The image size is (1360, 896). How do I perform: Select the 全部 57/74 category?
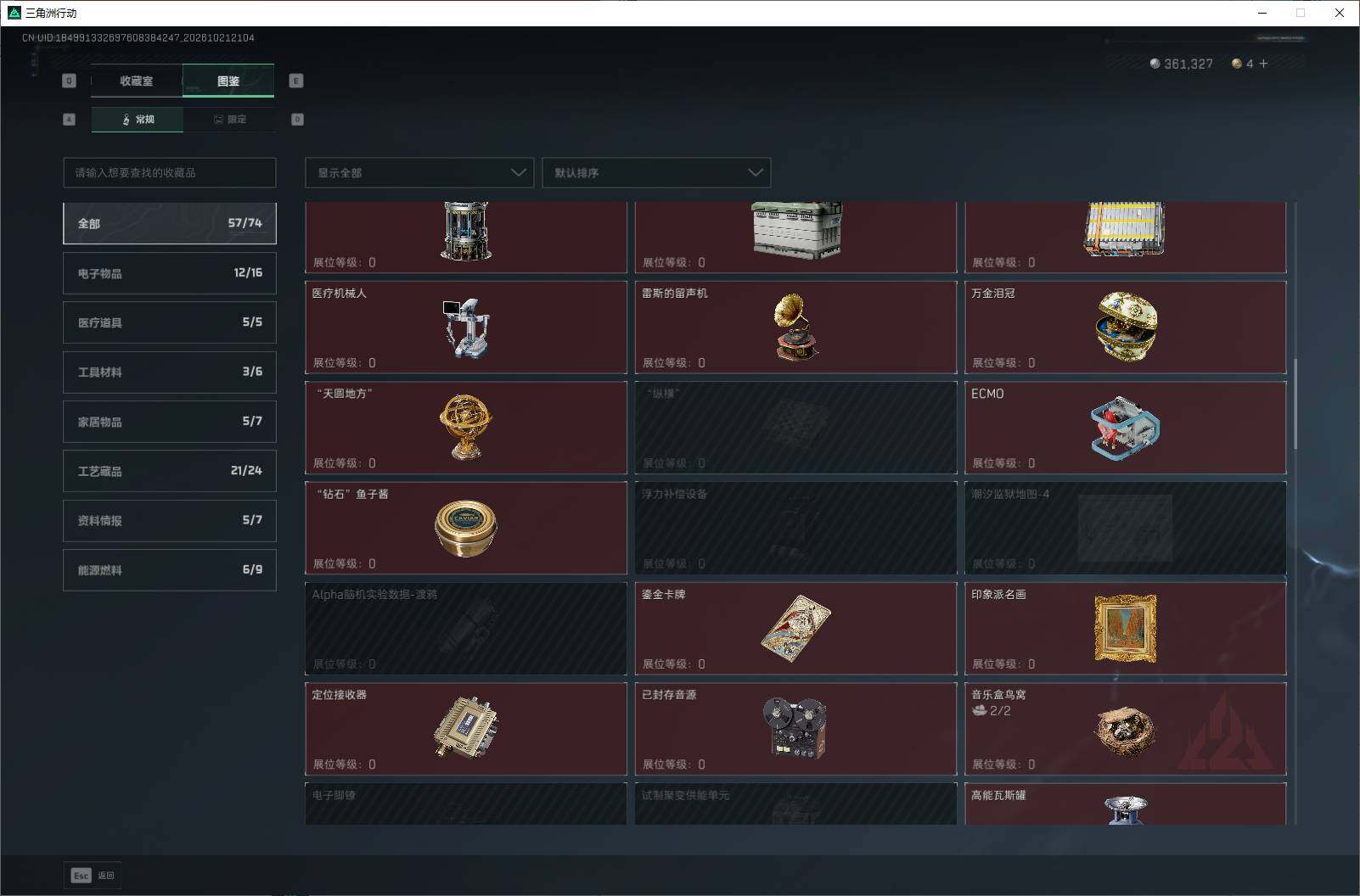coord(170,223)
